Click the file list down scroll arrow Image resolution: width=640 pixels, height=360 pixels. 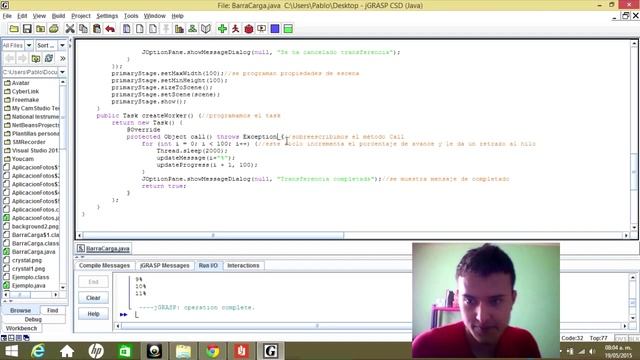pos(62,287)
